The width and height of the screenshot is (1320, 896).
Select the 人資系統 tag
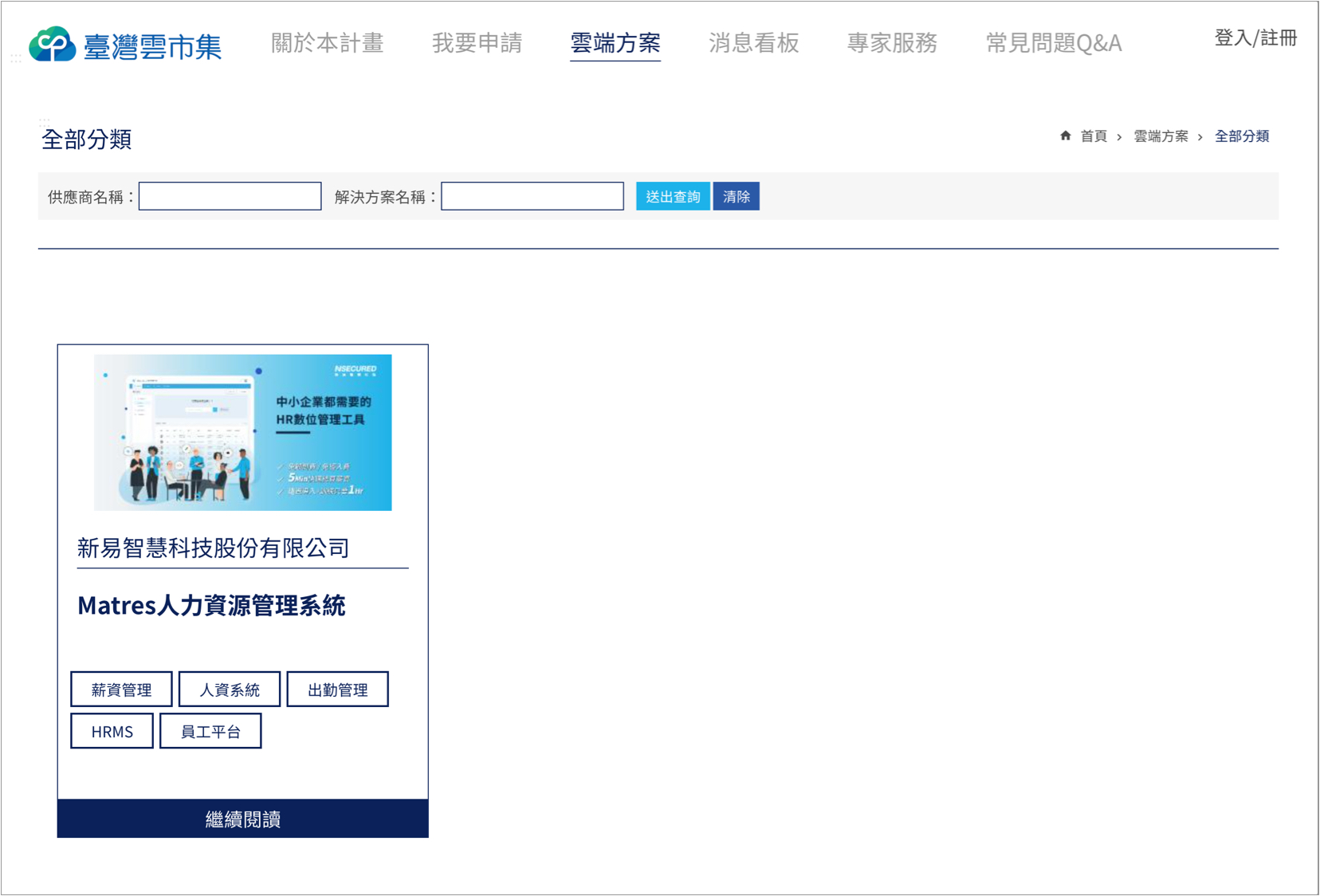[230, 690]
